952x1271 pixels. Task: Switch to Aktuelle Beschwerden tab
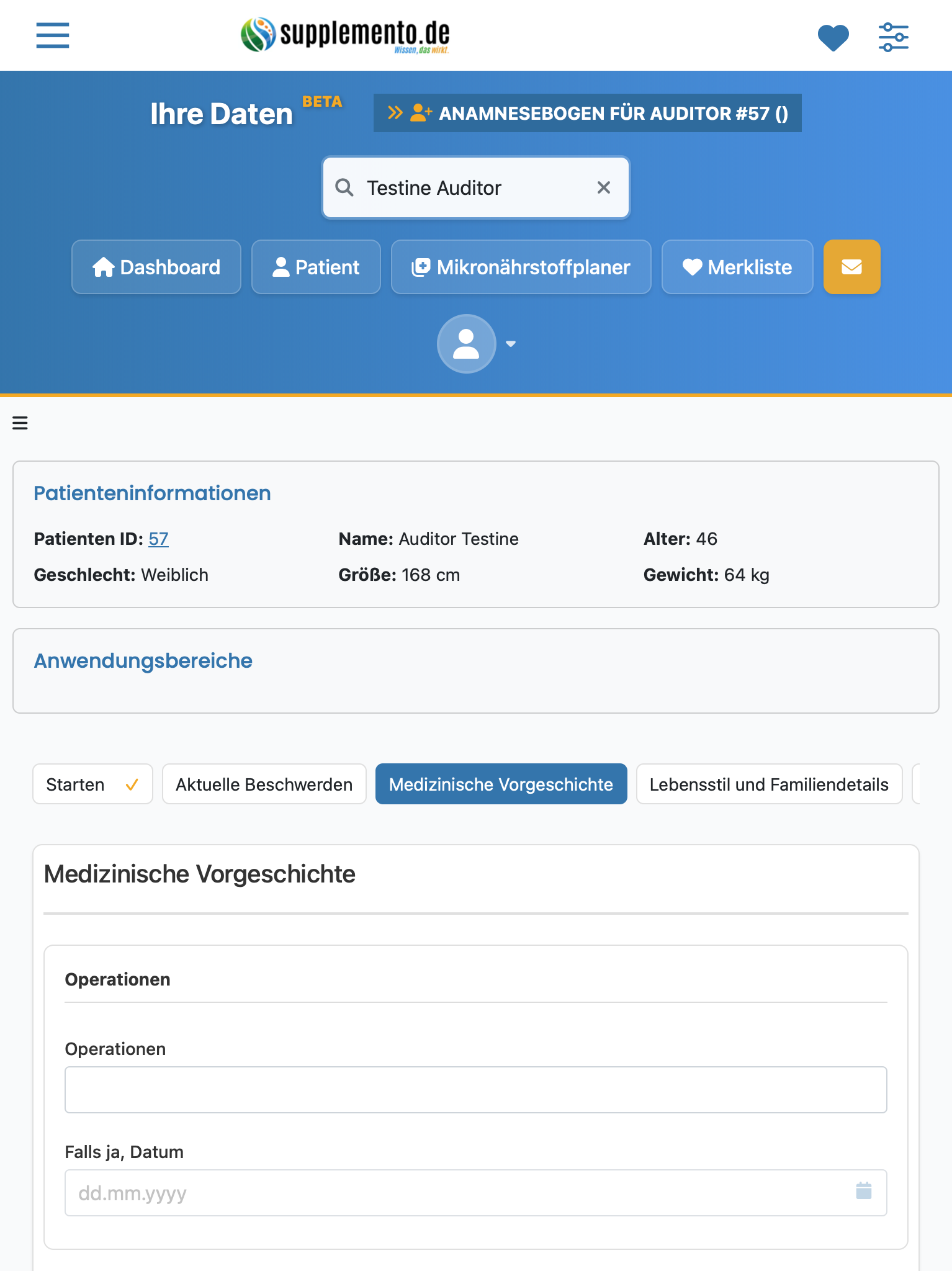(x=264, y=784)
